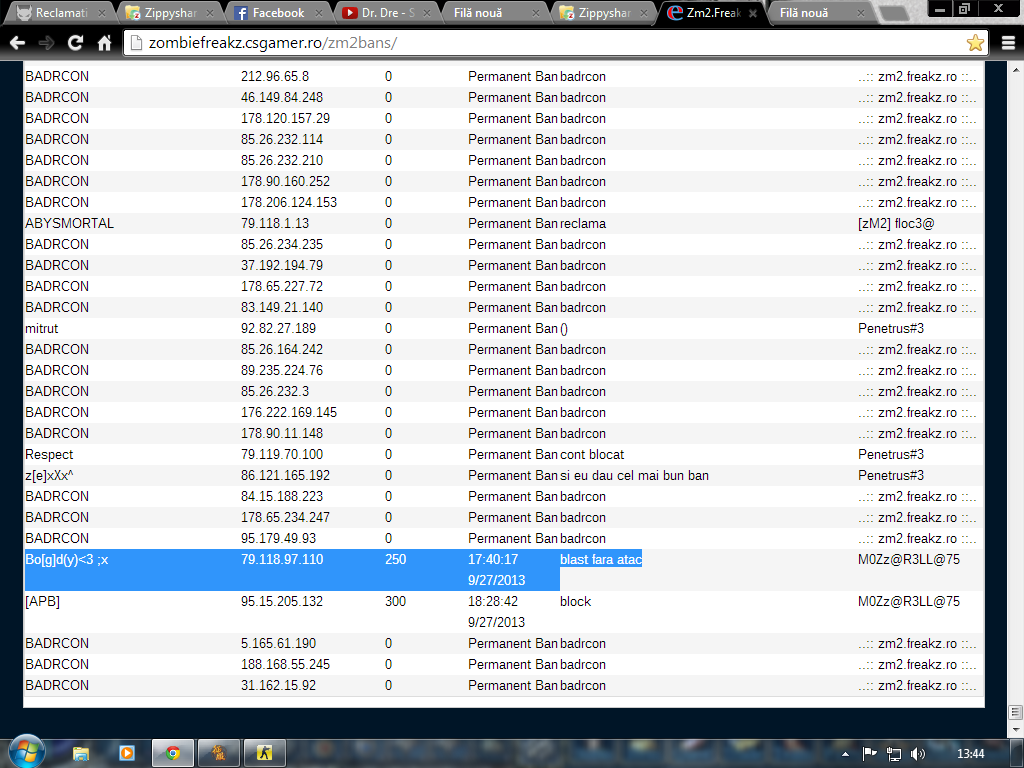Open the volume speaker tray icon

click(918, 754)
